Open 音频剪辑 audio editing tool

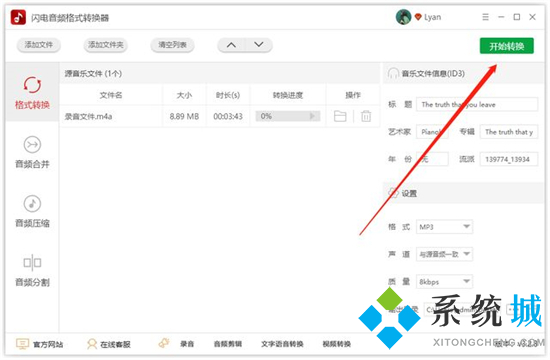click(x=228, y=344)
